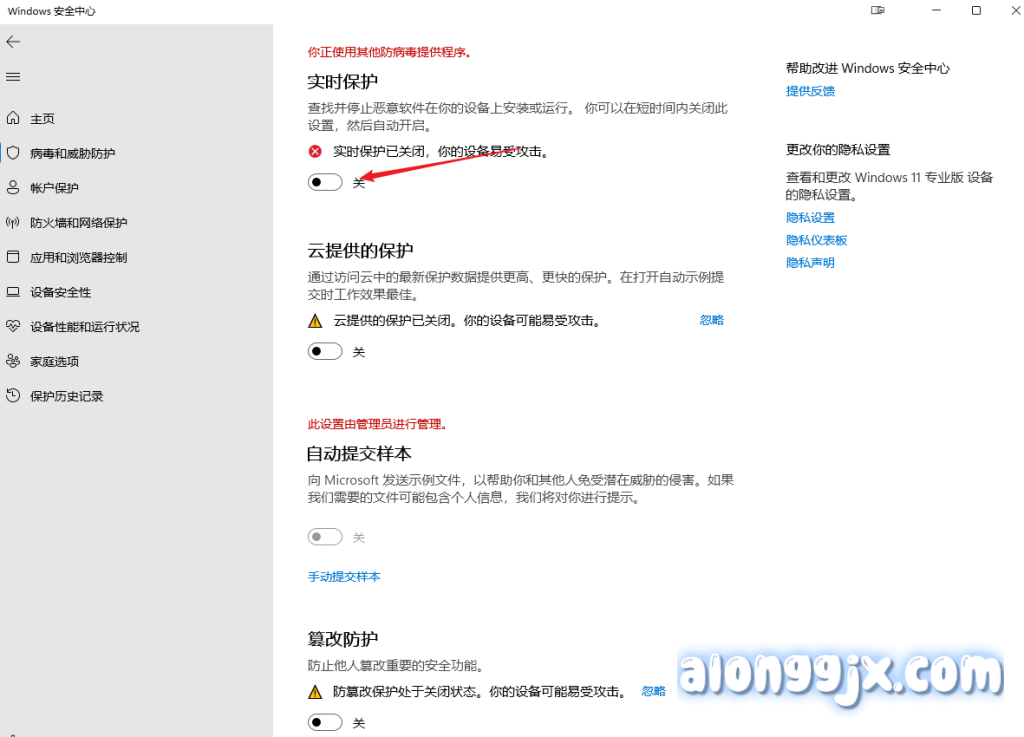
Task: Open 保护历史记录 in the sidebar
Action: [x=66, y=397]
